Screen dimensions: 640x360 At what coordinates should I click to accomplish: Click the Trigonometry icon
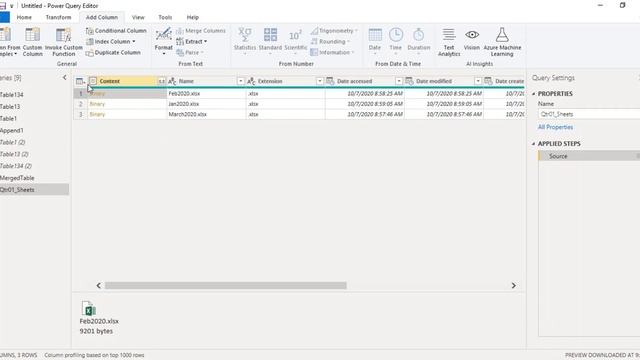pyautogui.click(x=314, y=31)
